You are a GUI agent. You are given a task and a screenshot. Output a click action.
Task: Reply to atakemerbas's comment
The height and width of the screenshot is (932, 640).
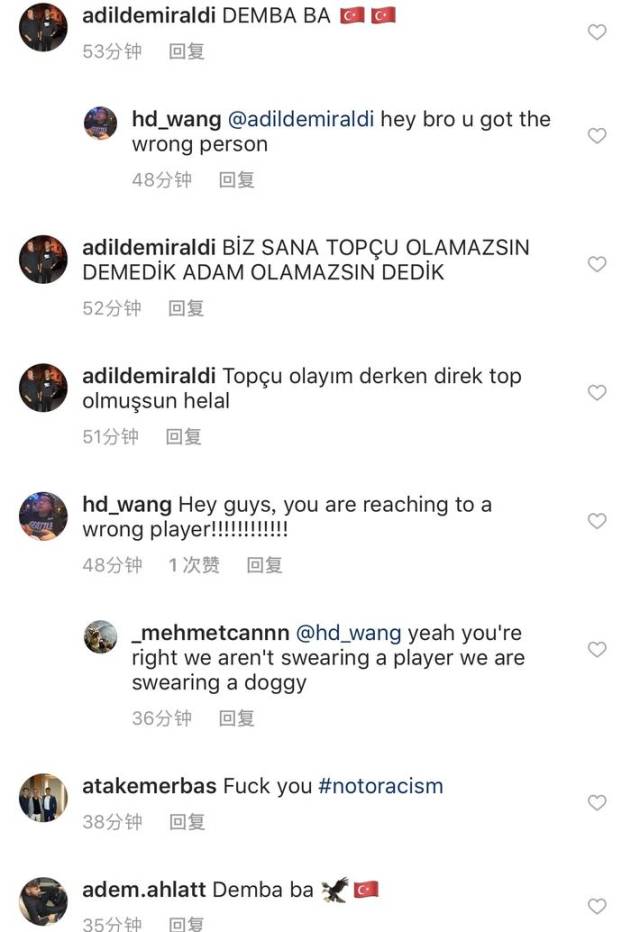(x=187, y=822)
